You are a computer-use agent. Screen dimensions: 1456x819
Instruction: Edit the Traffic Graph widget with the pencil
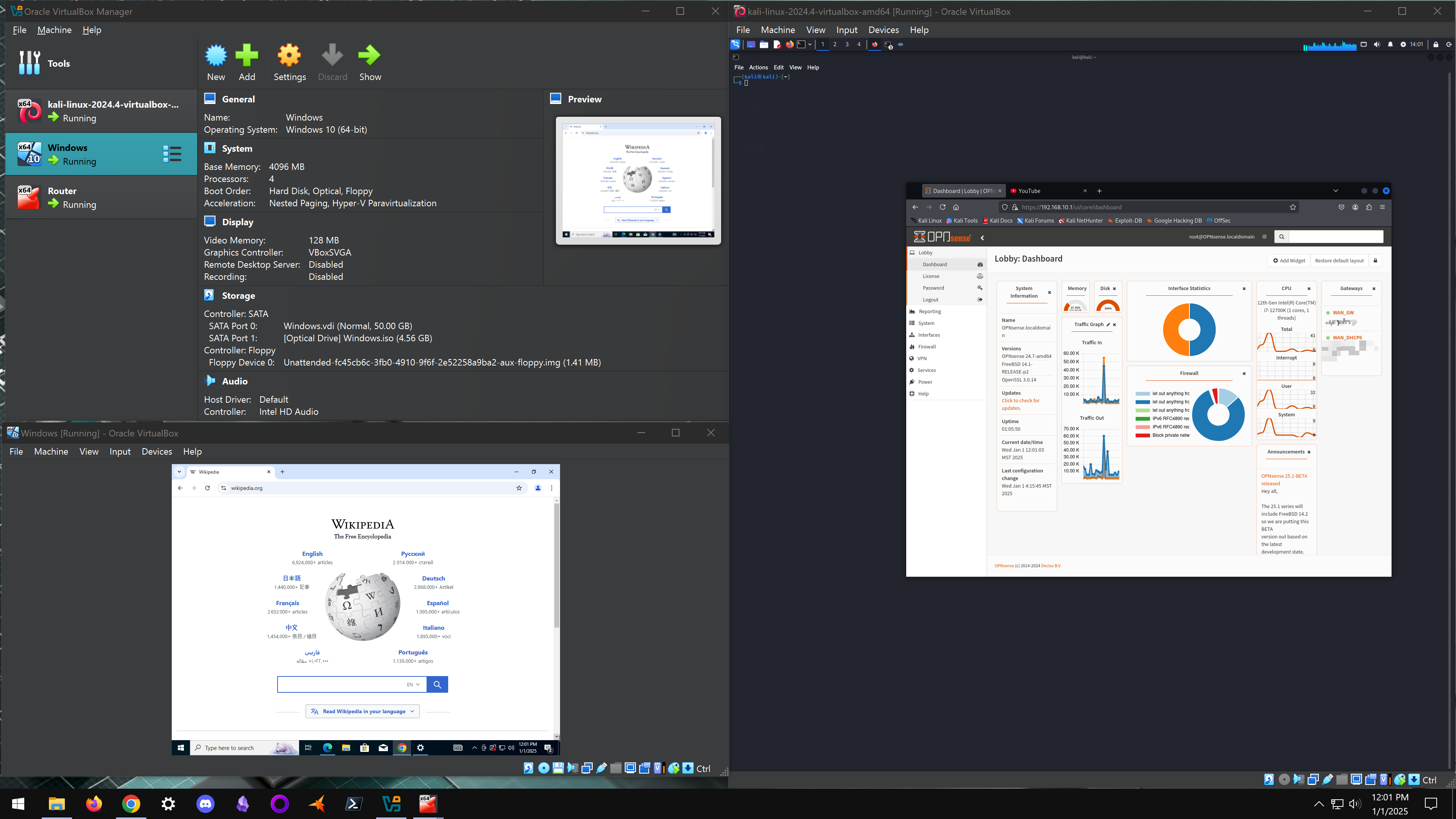tap(1108, 325)
